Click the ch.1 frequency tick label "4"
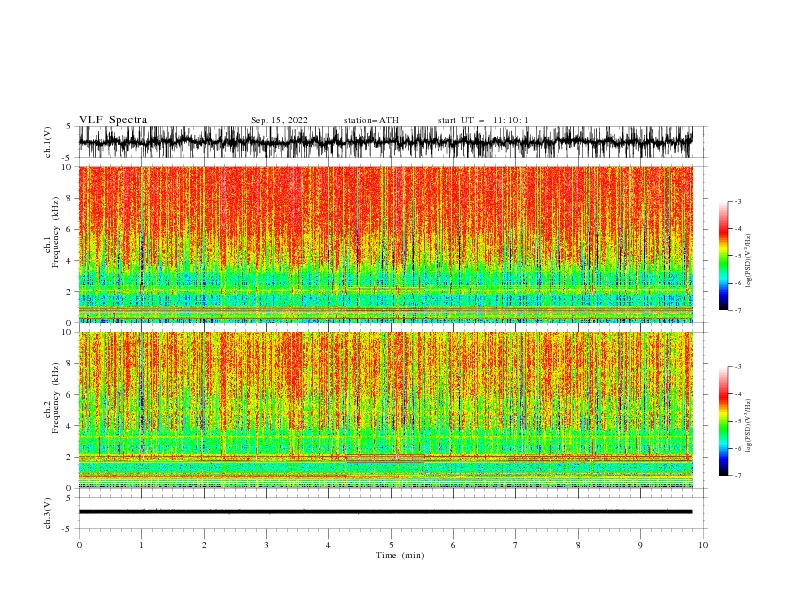 pos(70,261)
